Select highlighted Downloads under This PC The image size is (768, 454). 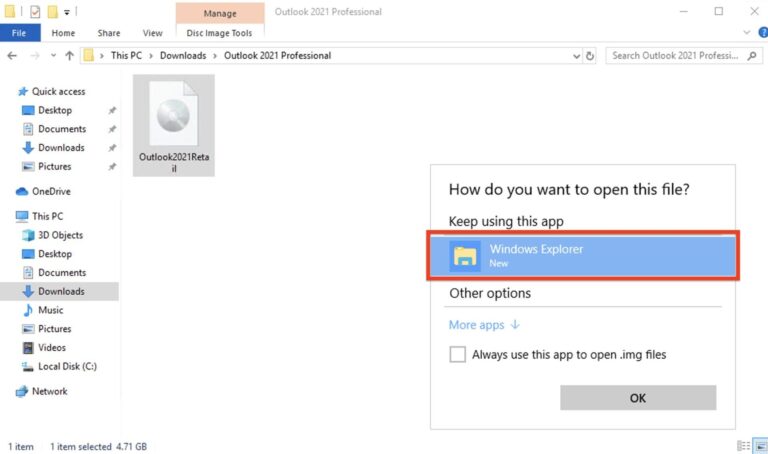pyautogui.click(x=59, y=291)
